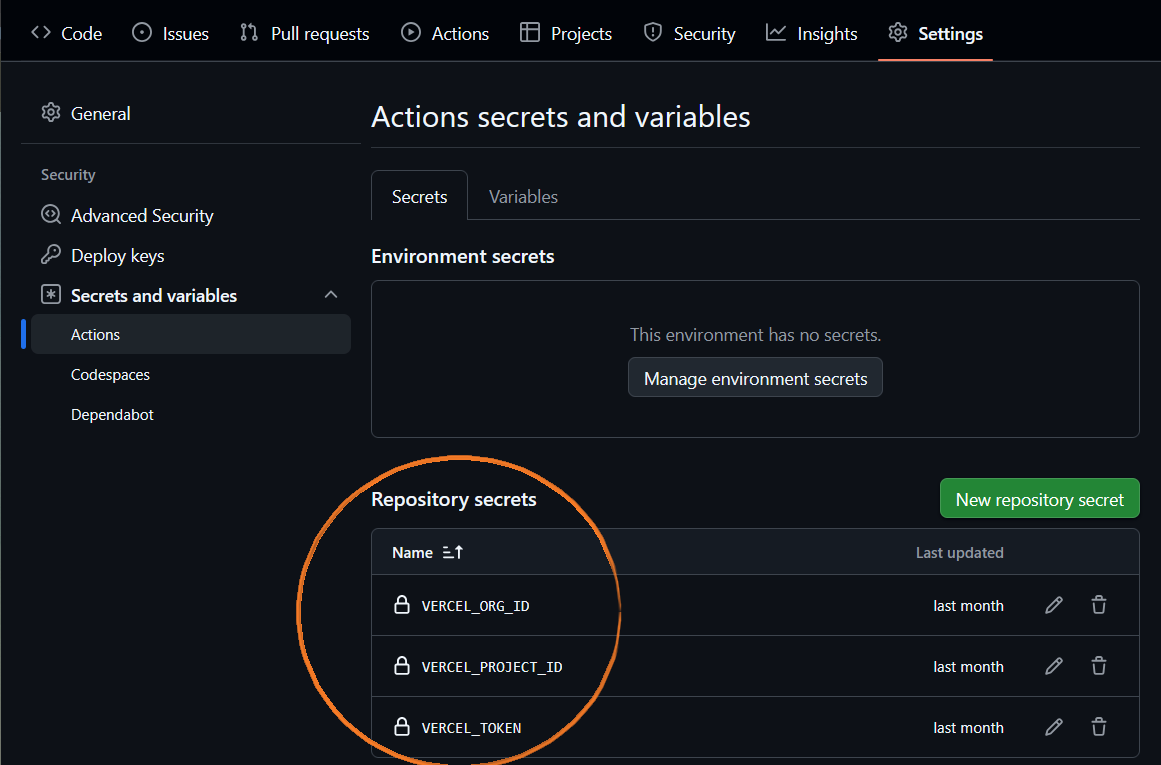
Task: Switch to the Variables tab
Action: click(523, 196)
